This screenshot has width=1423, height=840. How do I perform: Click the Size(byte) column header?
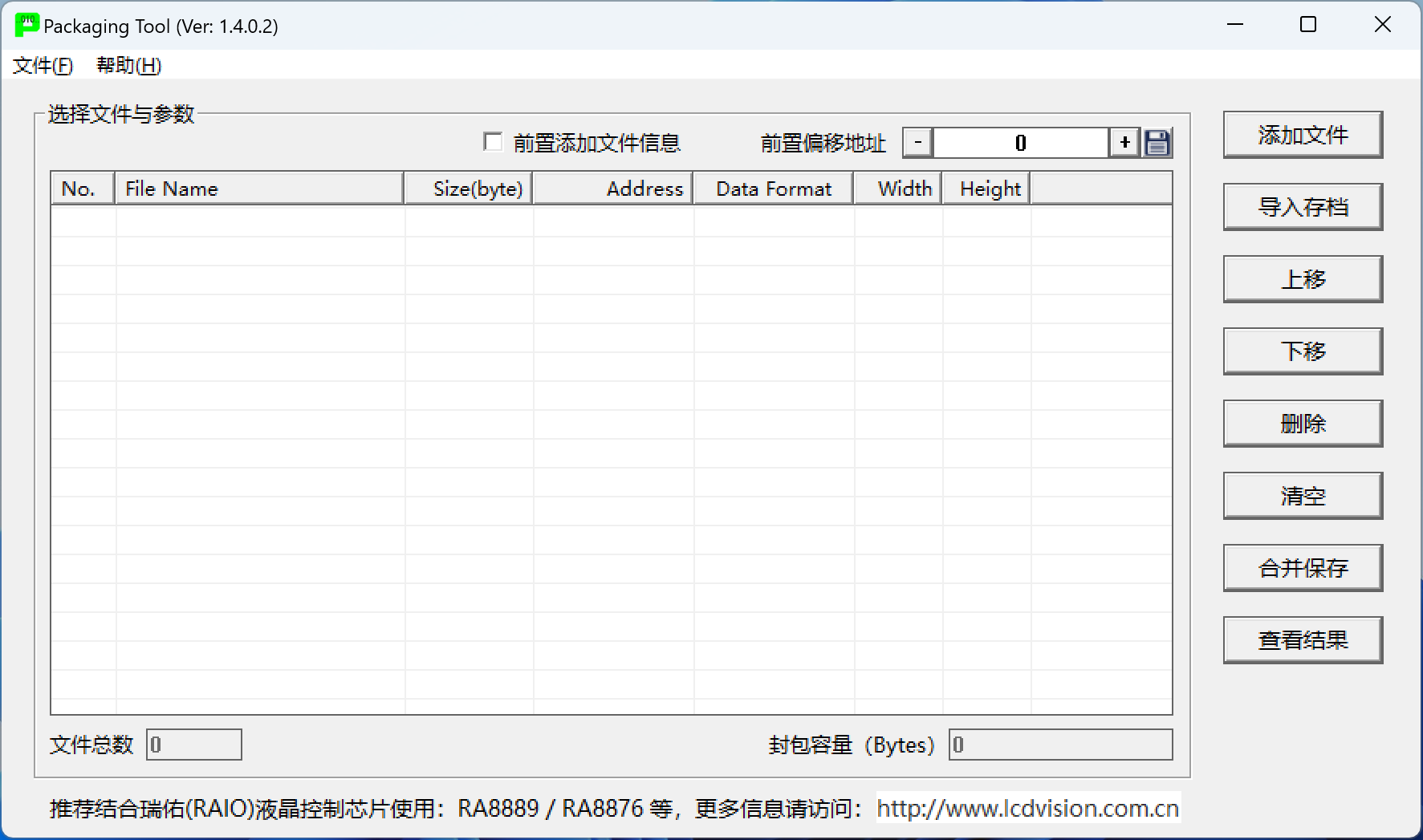tap(469, 189)
